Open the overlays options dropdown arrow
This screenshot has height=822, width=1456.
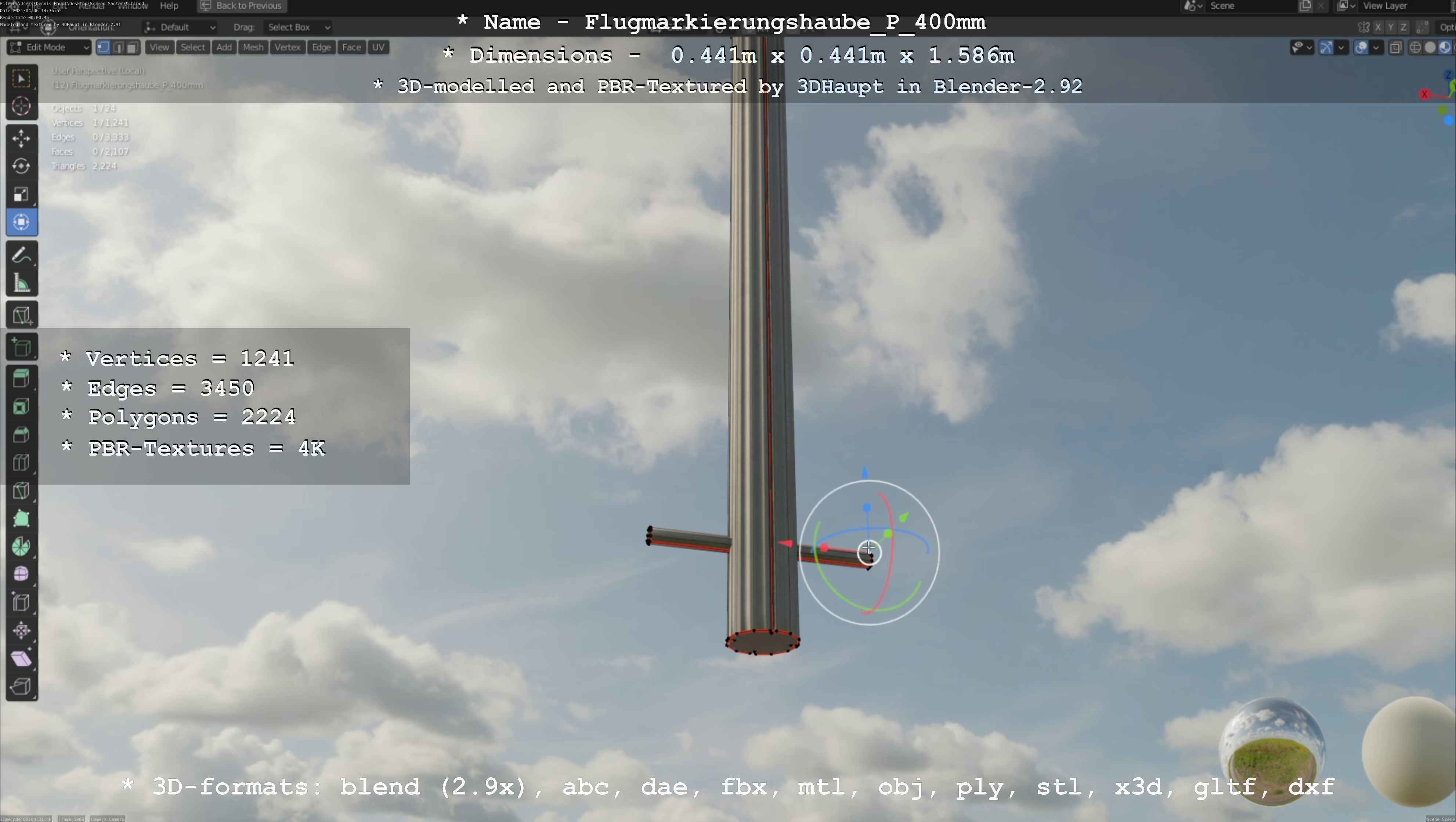pos(1376,47)
